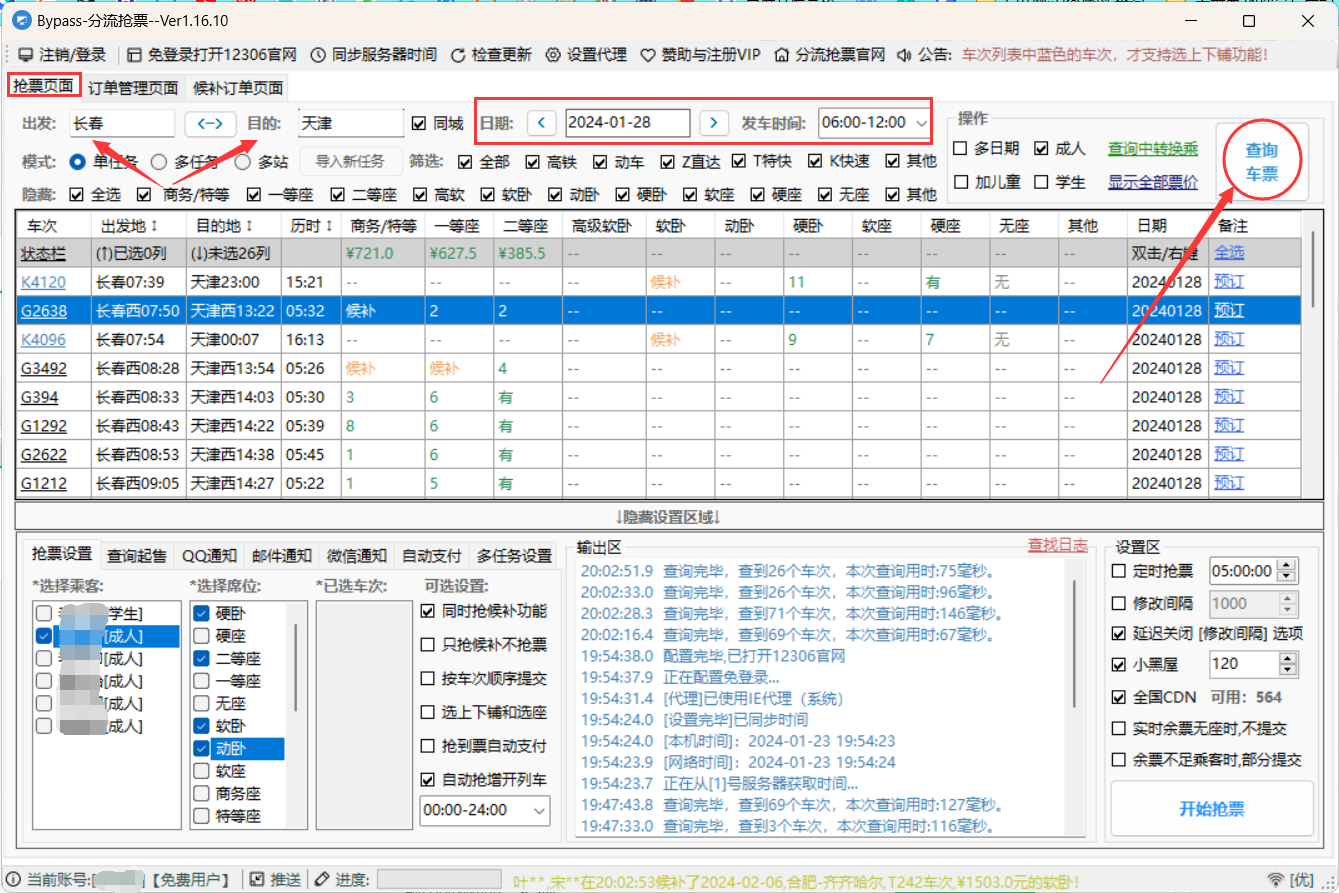Enable 多日期 checkbox
1339x893 pixels.
(960, 148)
